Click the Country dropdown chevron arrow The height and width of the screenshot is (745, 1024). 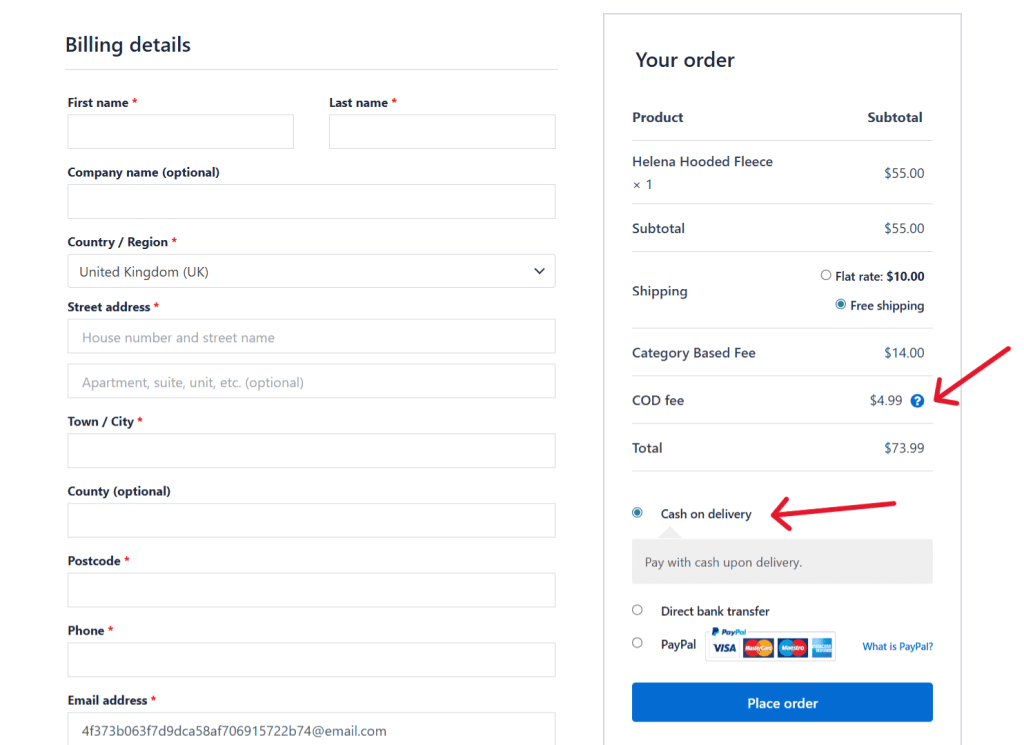[538, 271]
